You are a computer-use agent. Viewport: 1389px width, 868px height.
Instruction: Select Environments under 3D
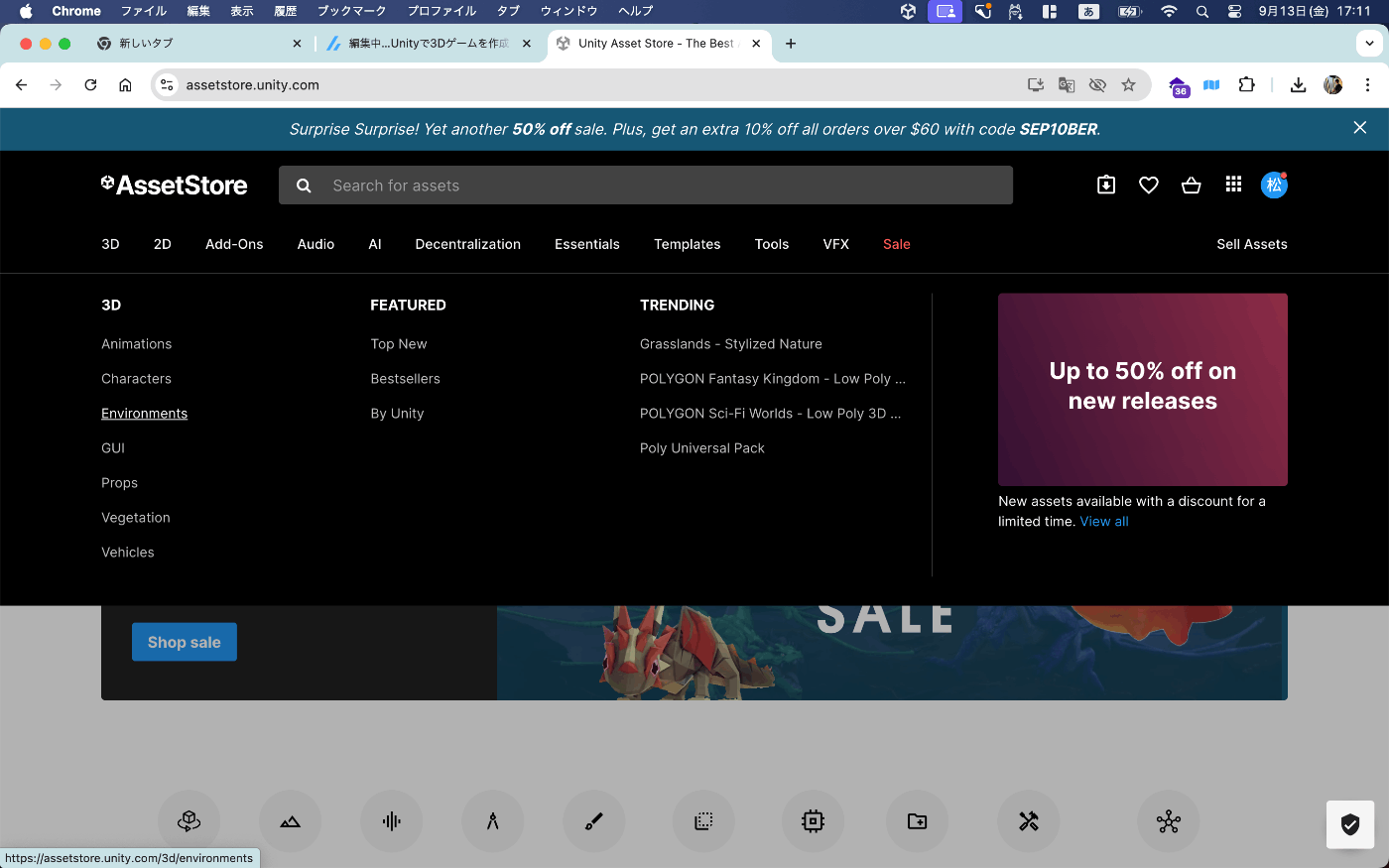[x=144, y=414]
